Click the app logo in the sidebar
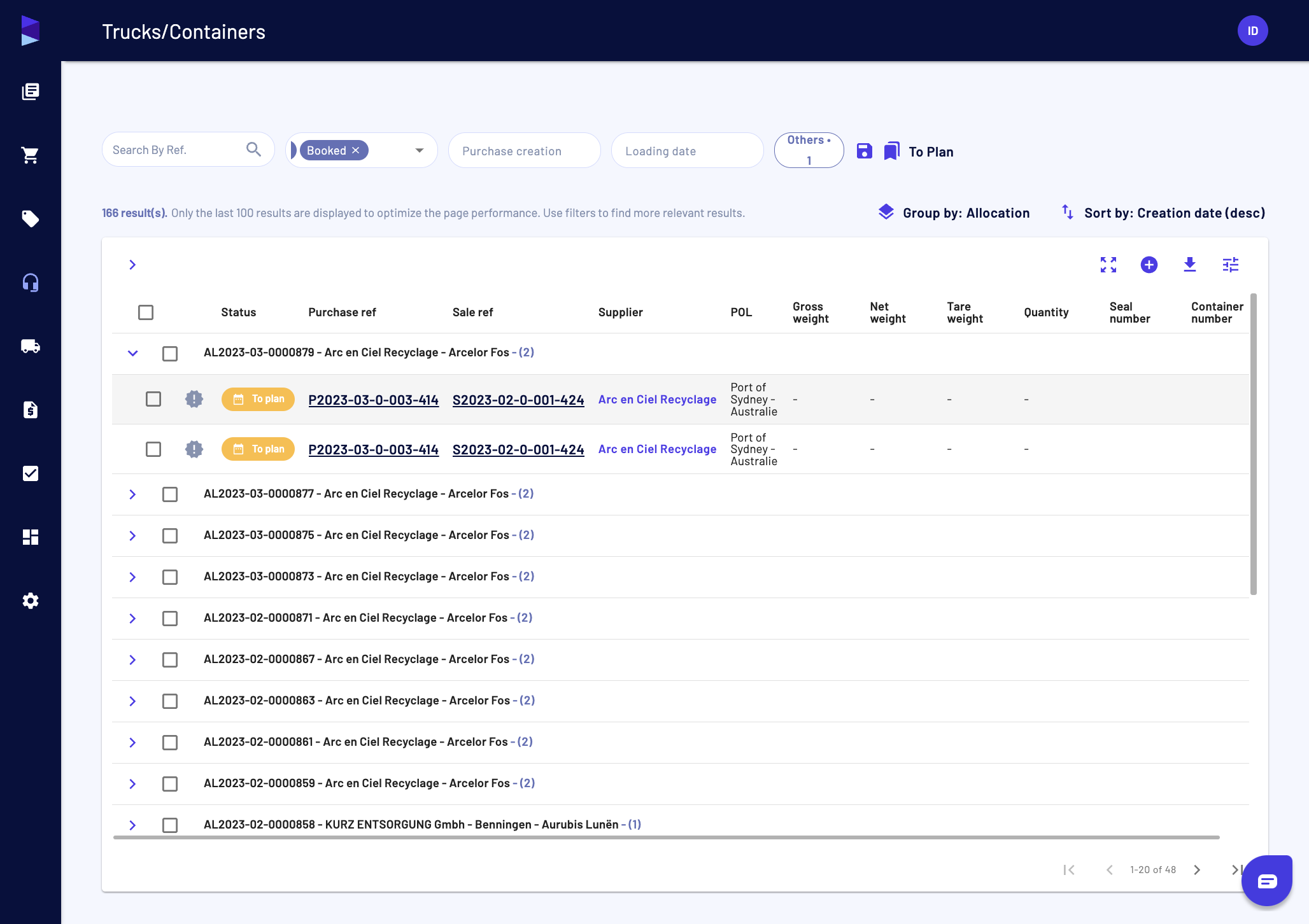Screen dimensions: 1309x924 [x=31, y=31]
